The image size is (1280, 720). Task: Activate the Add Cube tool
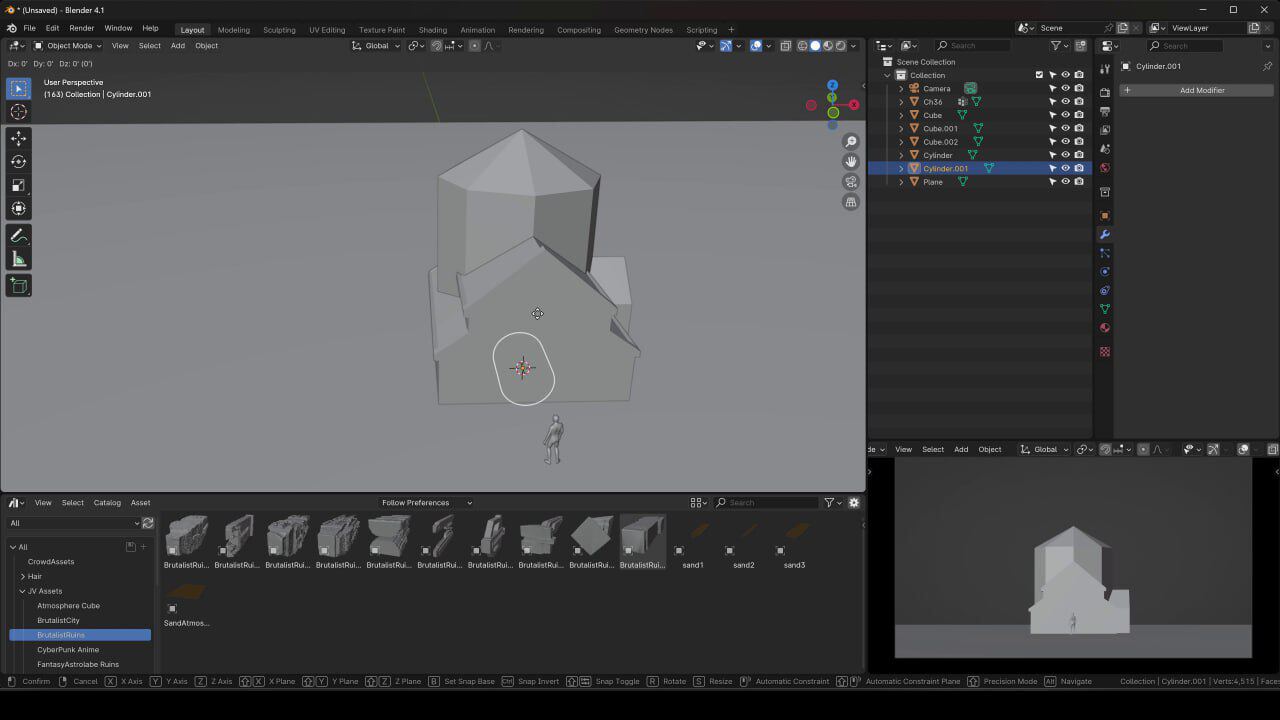pos(18,285)
